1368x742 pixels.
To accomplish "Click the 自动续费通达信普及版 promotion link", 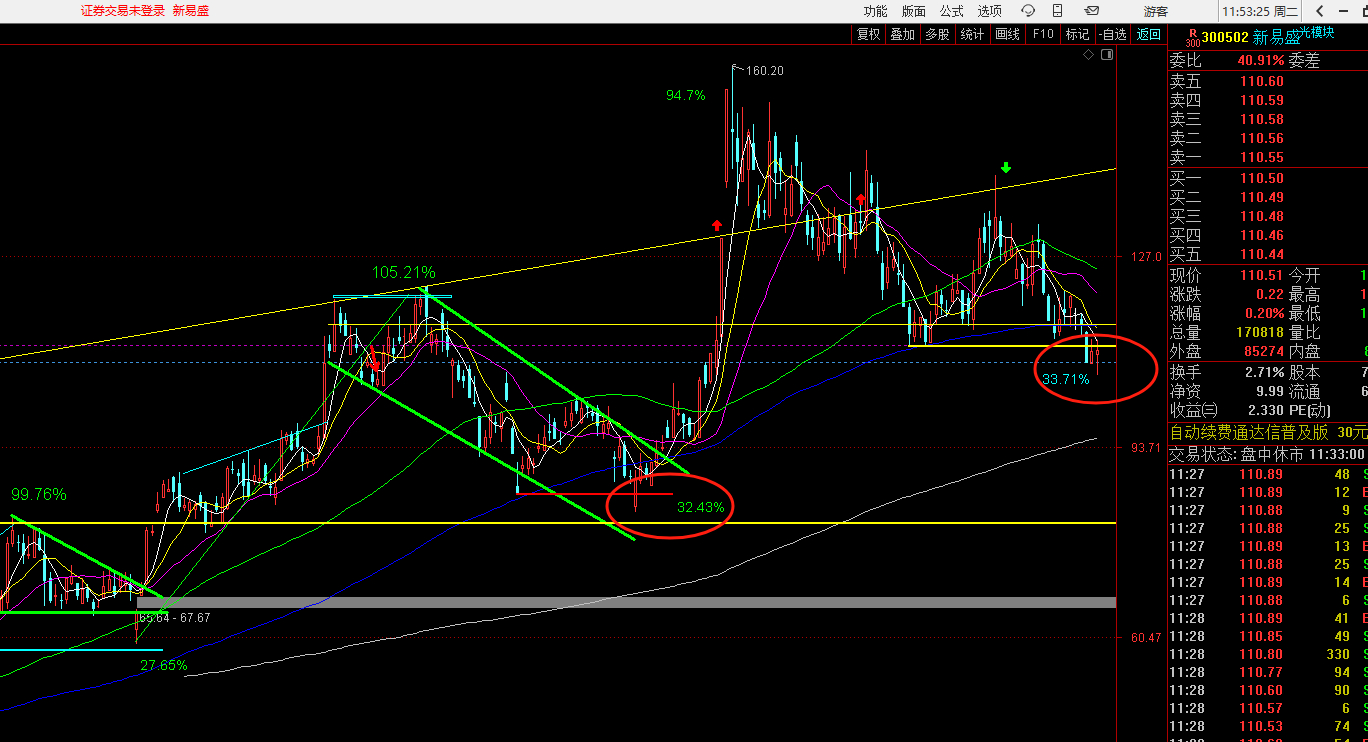I will point(1268,432).
